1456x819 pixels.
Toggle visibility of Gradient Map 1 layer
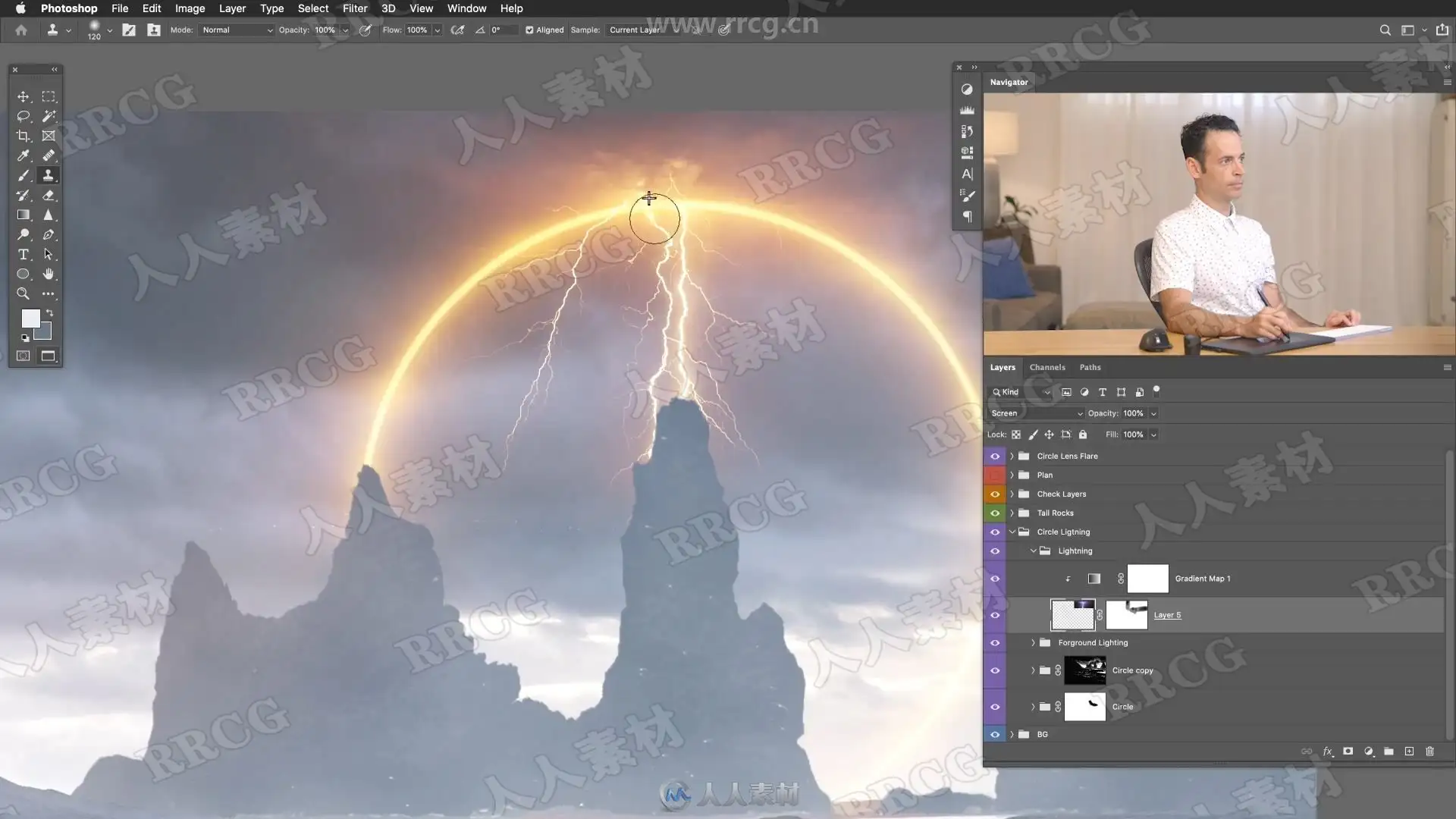click(995, 579)
